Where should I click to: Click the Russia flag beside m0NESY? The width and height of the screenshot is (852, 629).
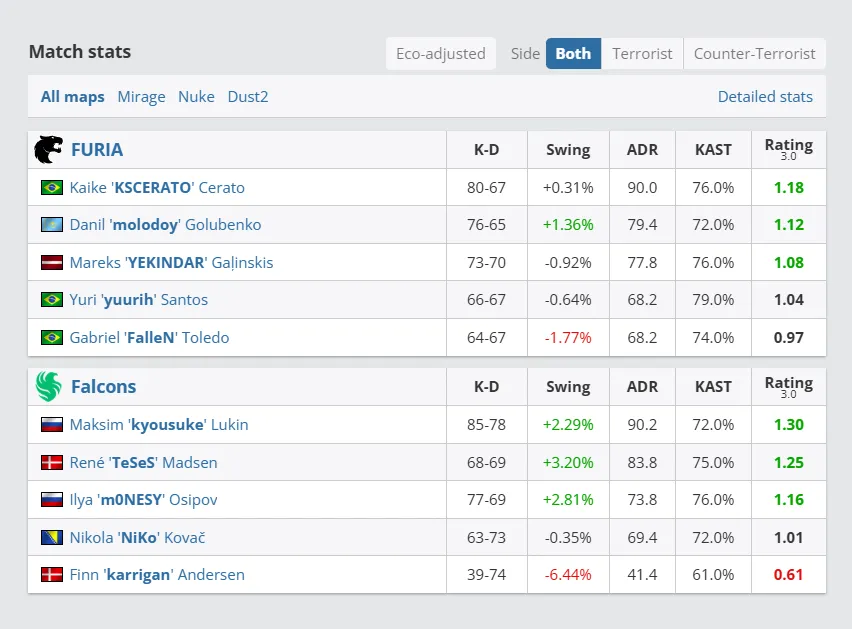coord(52,500)
